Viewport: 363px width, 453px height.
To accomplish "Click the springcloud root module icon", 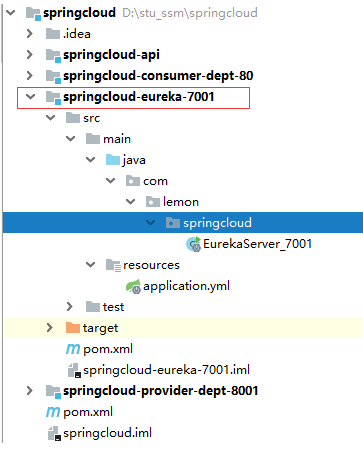I will click(34, 14).
